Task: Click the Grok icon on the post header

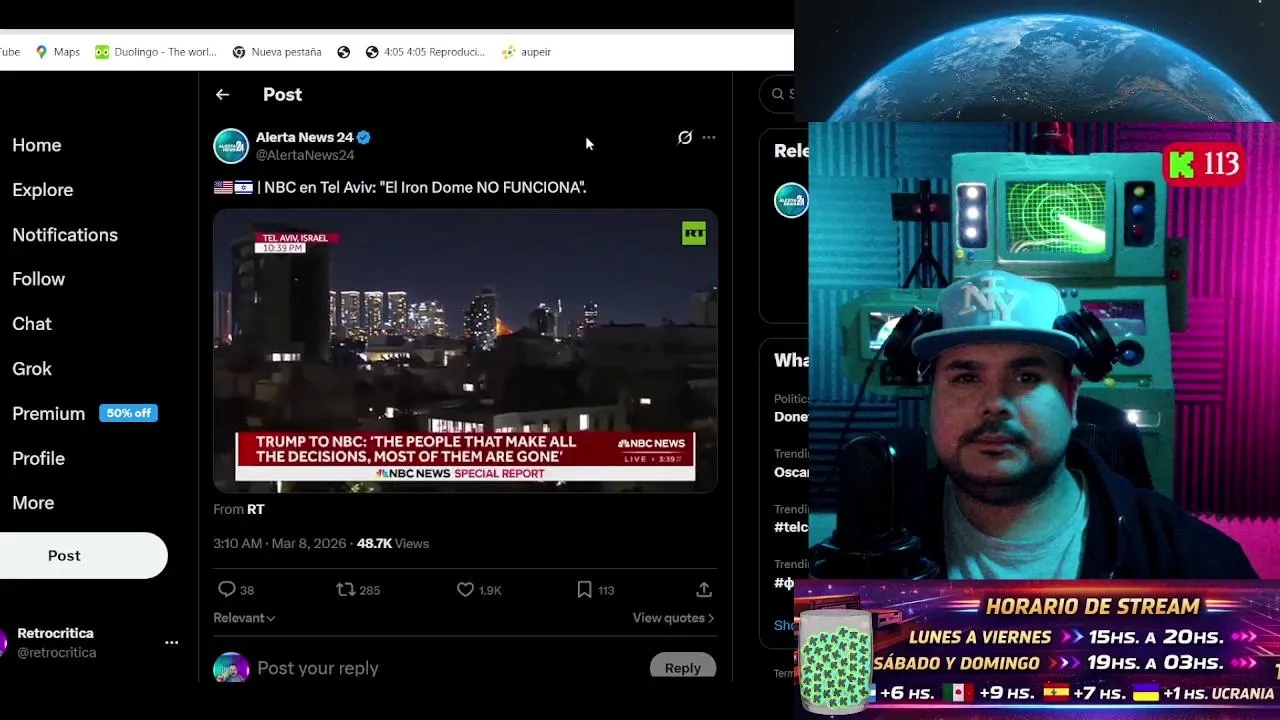Action: (x=685, y=137)
